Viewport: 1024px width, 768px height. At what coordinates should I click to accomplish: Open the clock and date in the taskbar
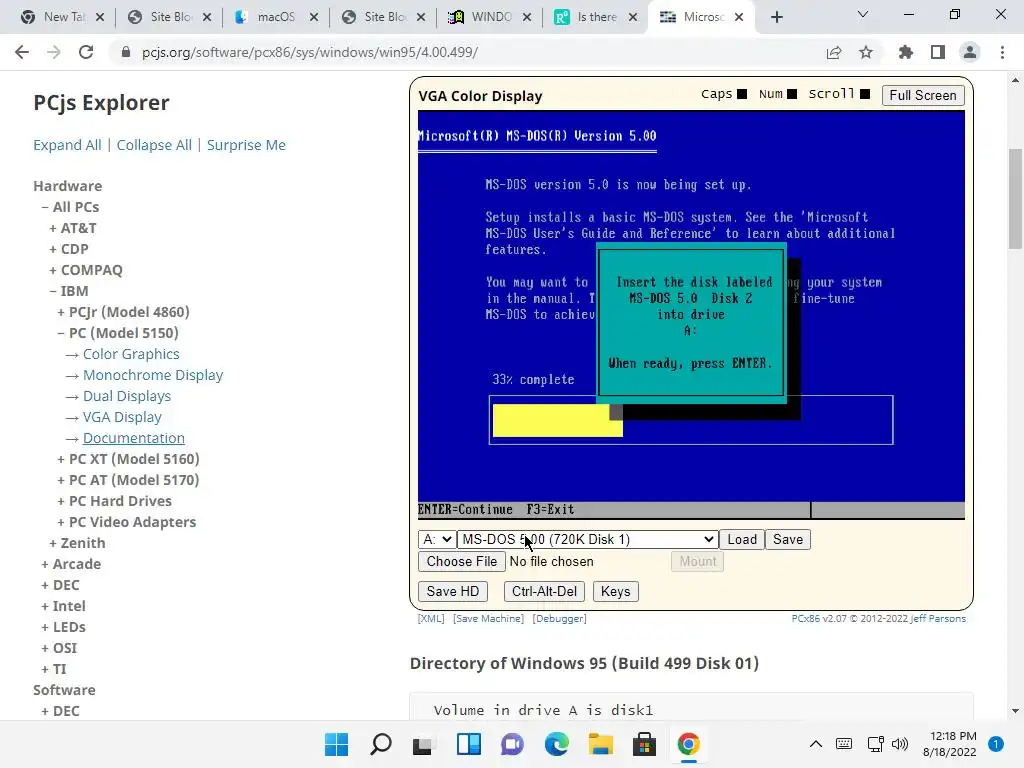[950, 744]
